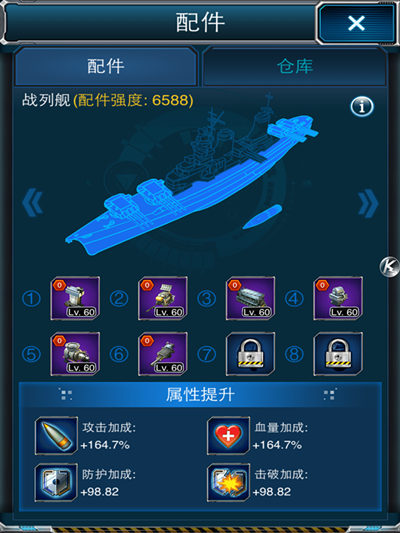Open accessory slot 4 armor module

pos(338,298)
